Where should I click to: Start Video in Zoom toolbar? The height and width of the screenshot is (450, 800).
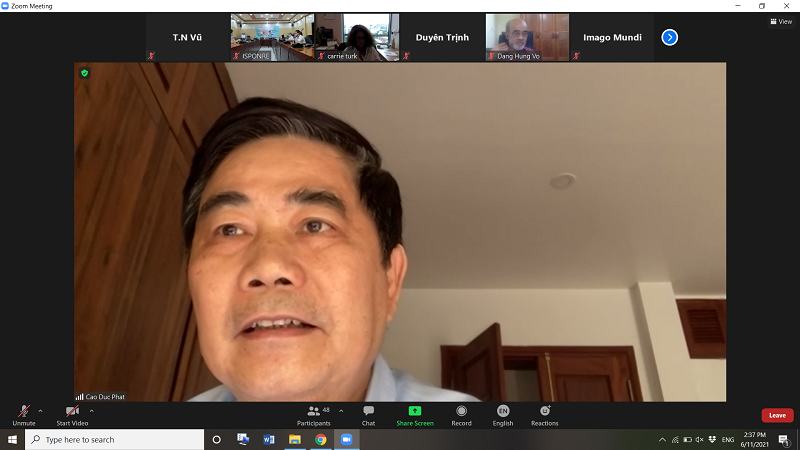[72, 412]
